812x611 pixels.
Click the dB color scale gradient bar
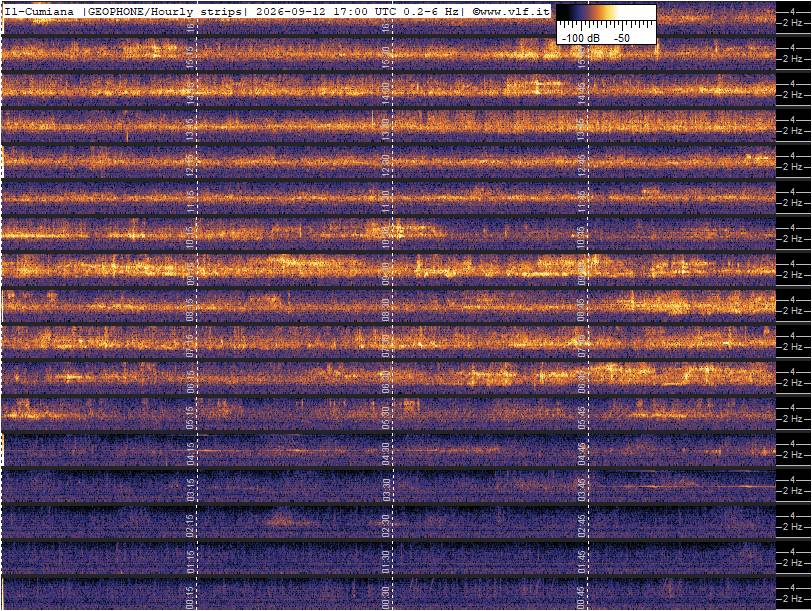click(x=607, y=13)
